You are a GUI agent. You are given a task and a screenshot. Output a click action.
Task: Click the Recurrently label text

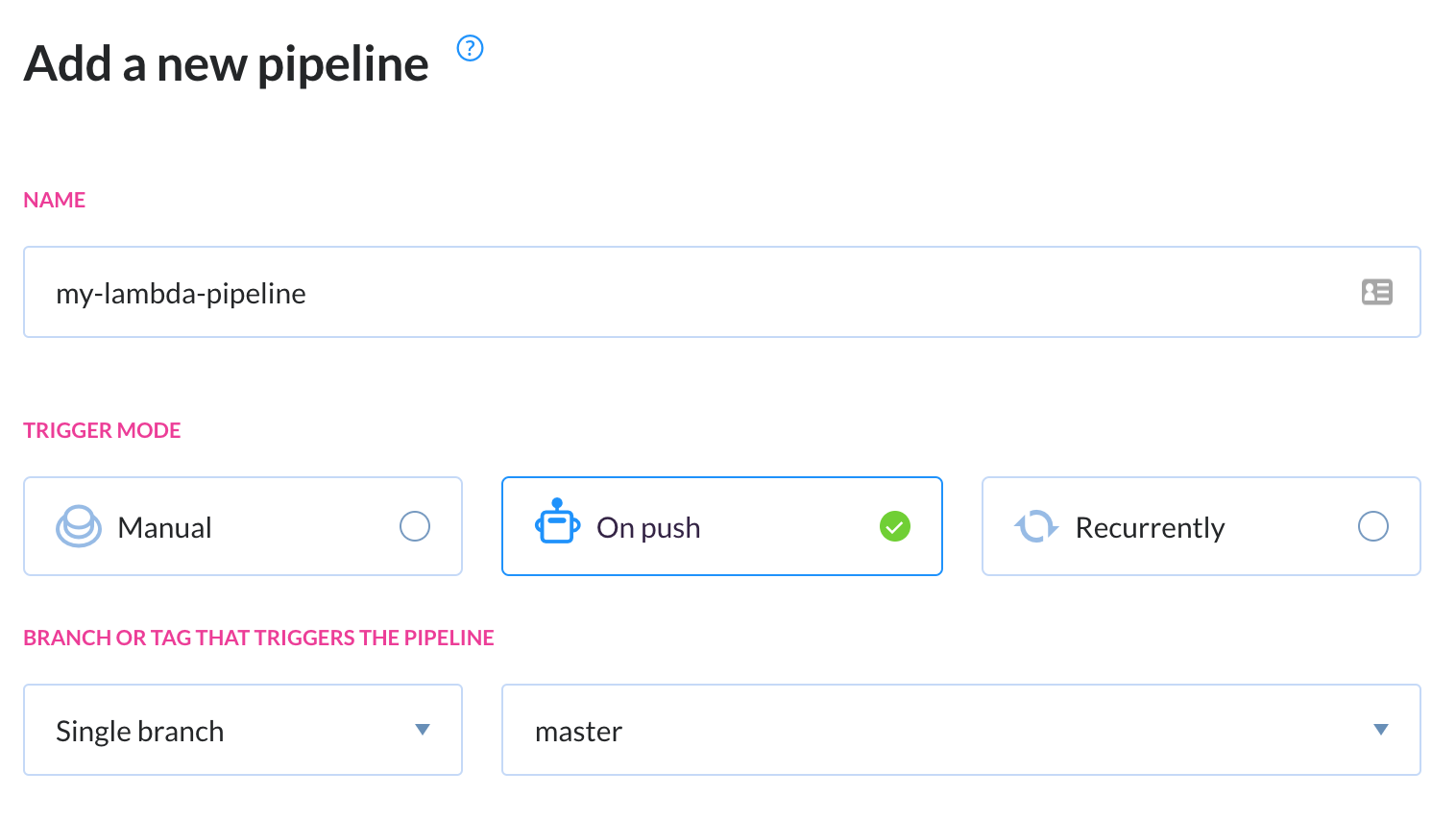1150,528
